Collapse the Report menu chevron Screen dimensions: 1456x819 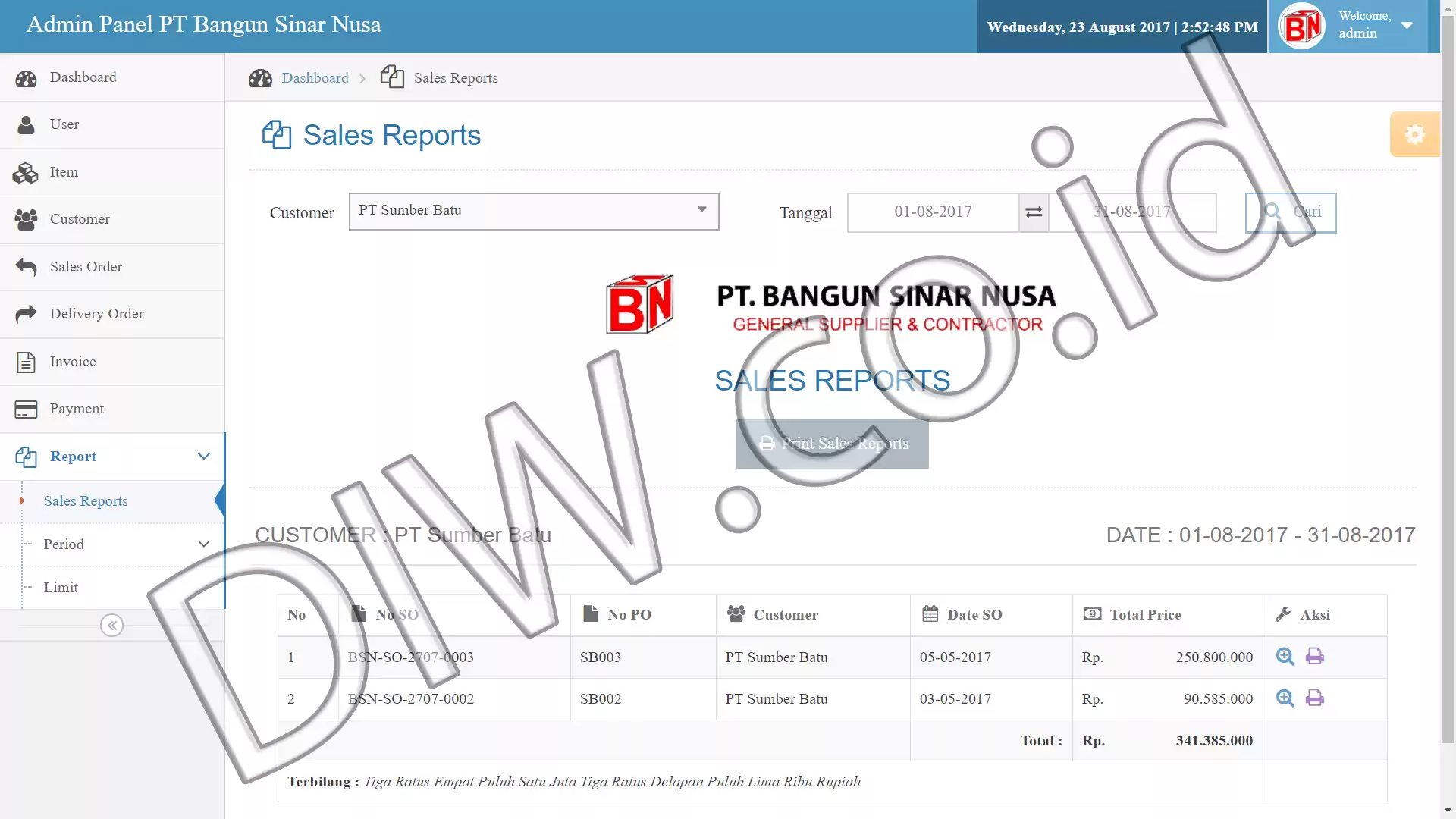(x=203, y=457)
